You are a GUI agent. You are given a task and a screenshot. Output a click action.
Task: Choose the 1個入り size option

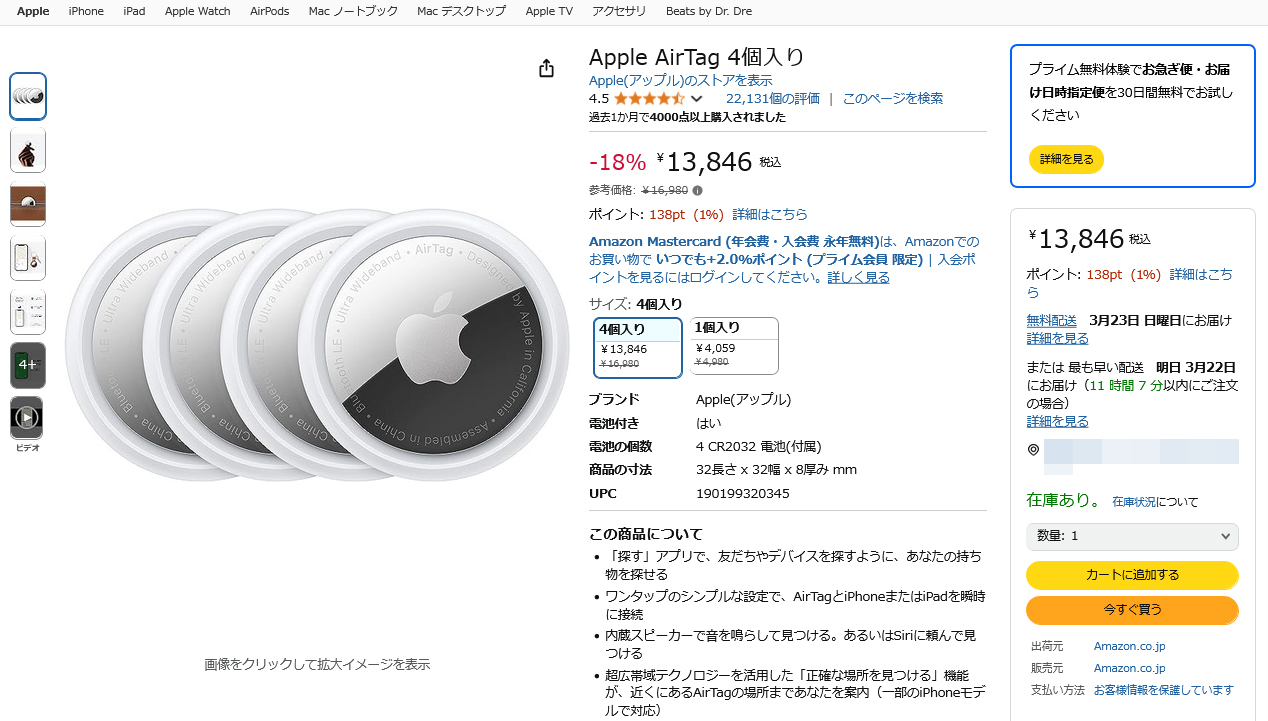coord(733,345)
